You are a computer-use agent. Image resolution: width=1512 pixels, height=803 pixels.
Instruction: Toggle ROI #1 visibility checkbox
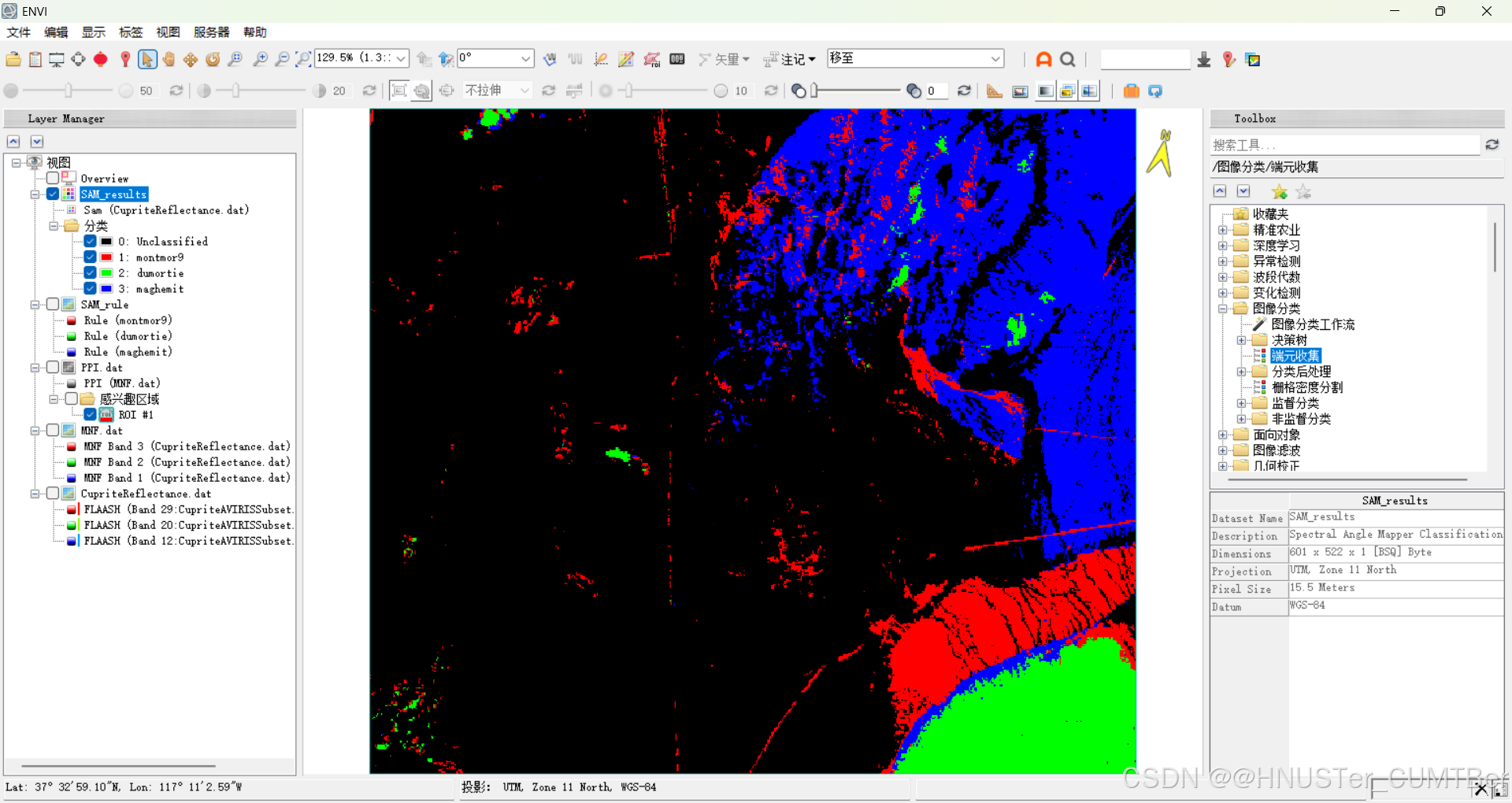pos(91,414)
